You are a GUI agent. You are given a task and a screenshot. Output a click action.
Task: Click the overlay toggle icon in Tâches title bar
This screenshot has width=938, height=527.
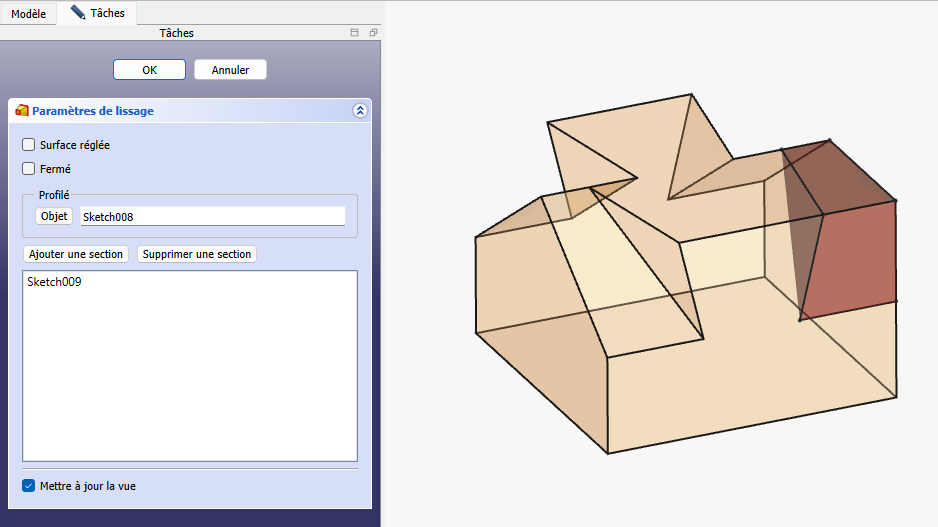354,33
